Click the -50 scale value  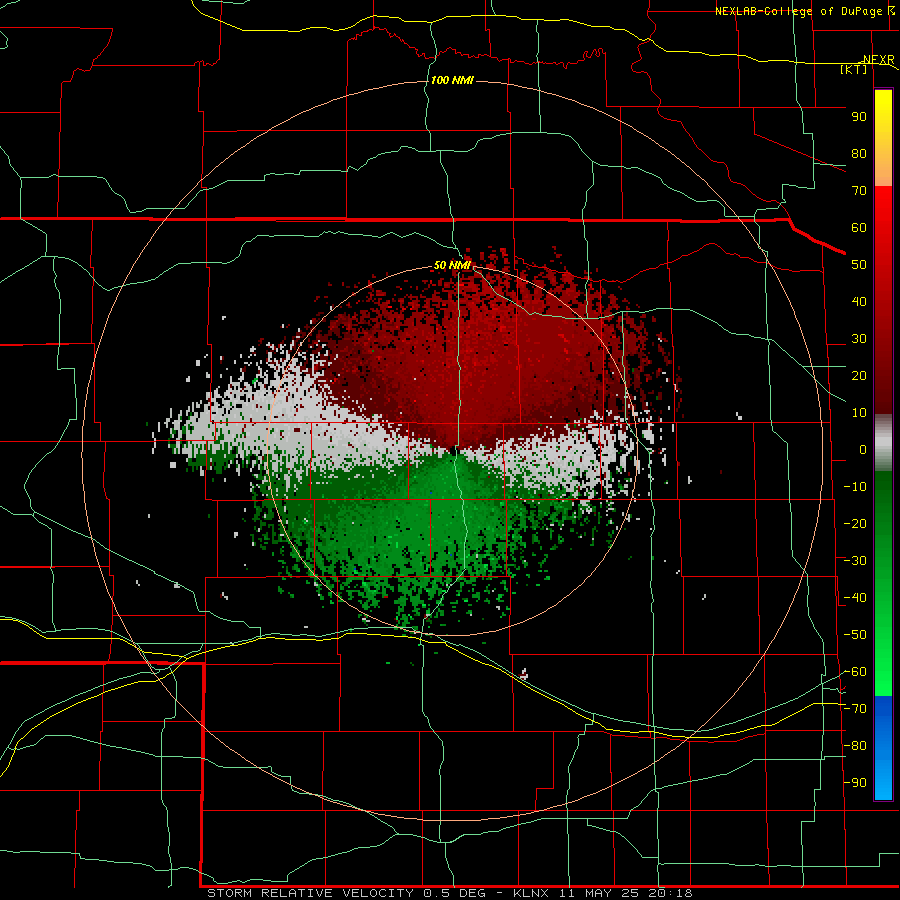coord(855,635)
